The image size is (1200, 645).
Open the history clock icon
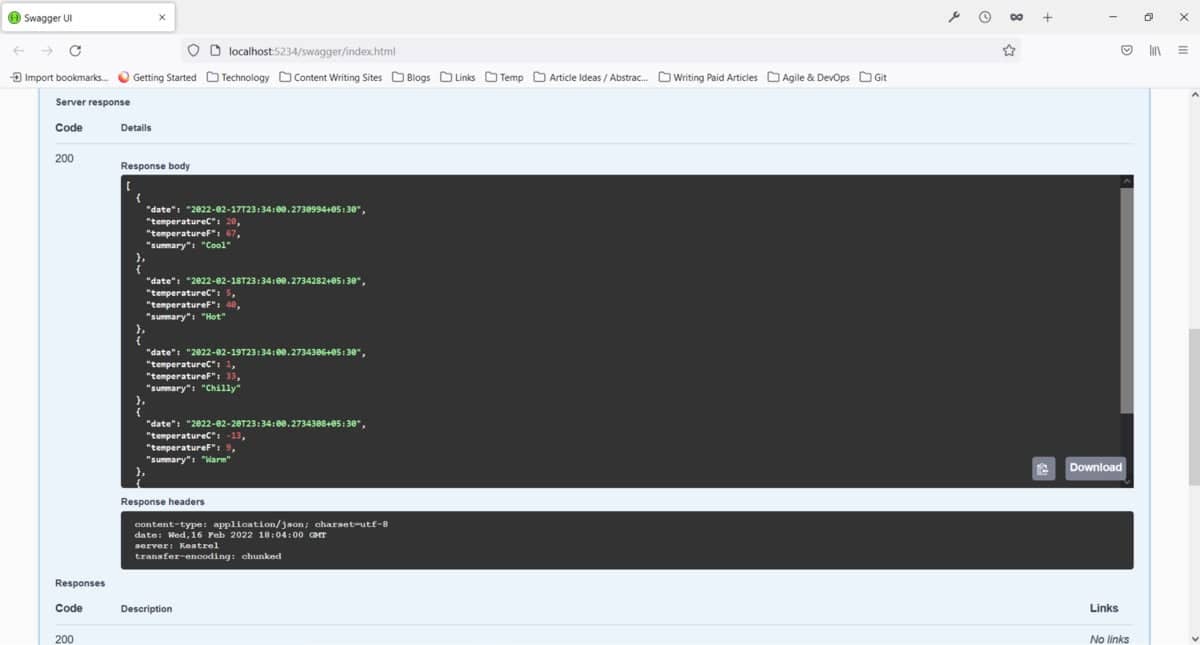985,17
